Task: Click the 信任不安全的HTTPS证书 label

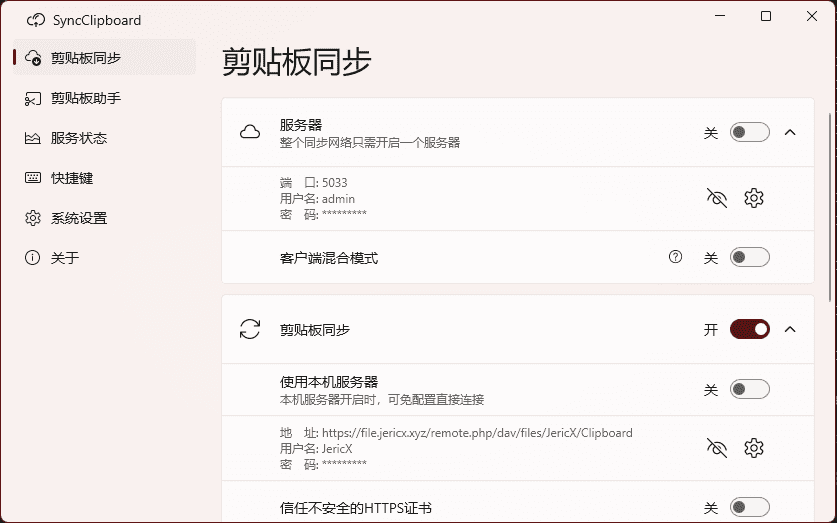Action: [x=356, y=508]
